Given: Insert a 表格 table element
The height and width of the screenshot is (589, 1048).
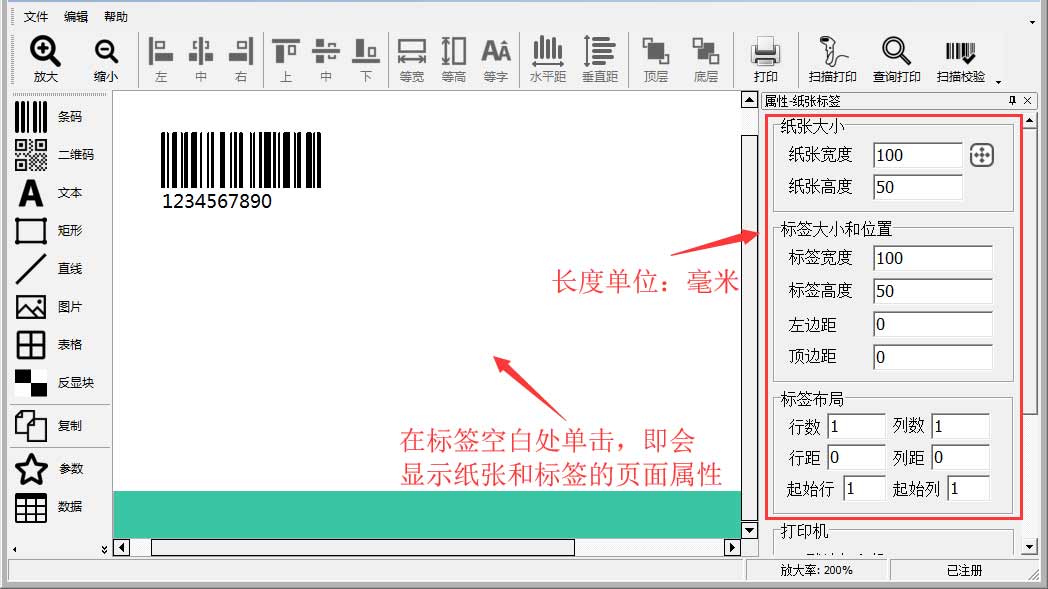Looking at the screenshot, I should (x=48, y=345).
